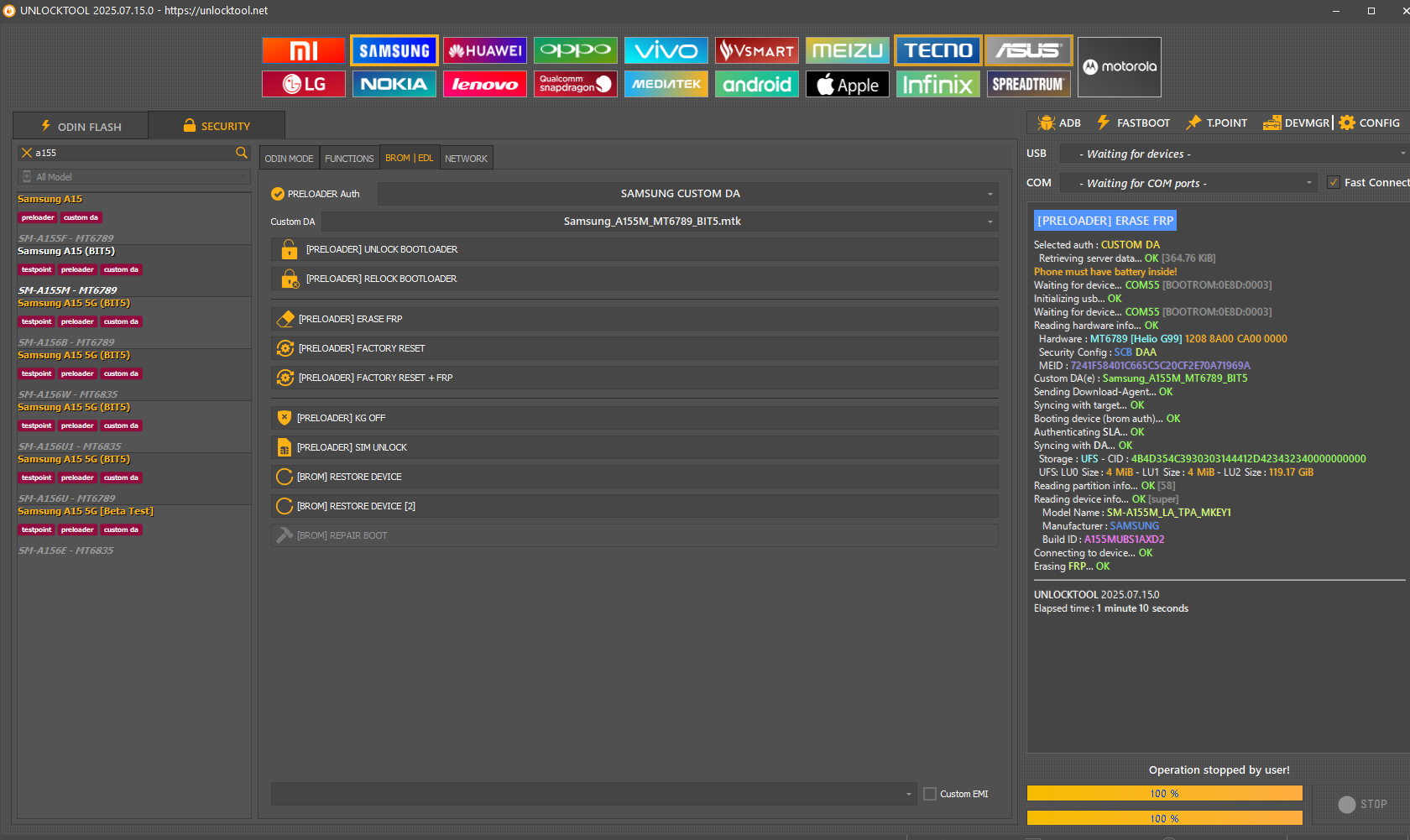Select the Meizu brand logo
This screenshot has height=840, width=1410.
[848, 50]
